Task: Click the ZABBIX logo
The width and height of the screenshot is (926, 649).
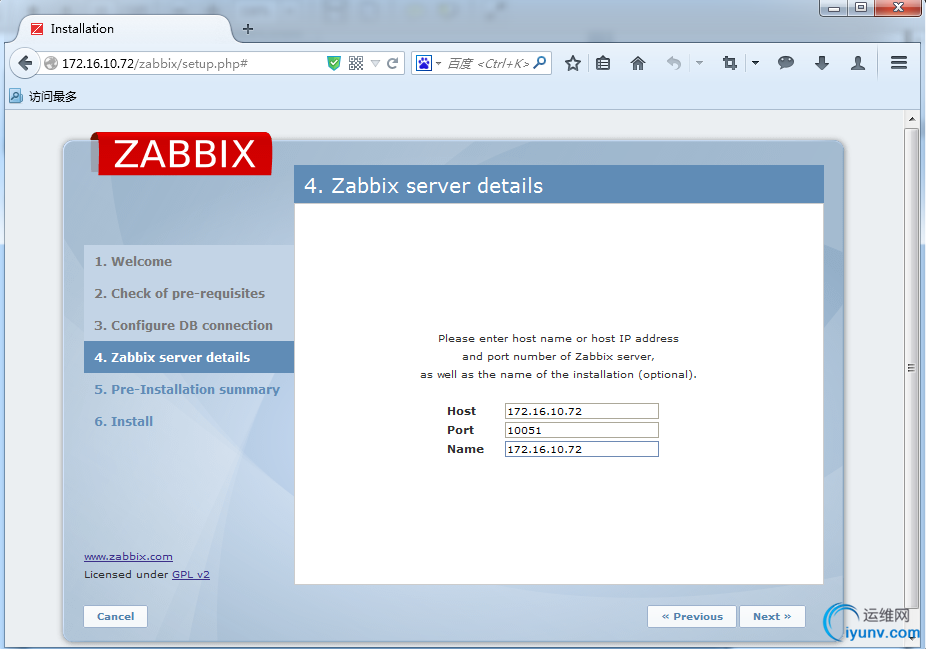Action: (x=181, y=154)
